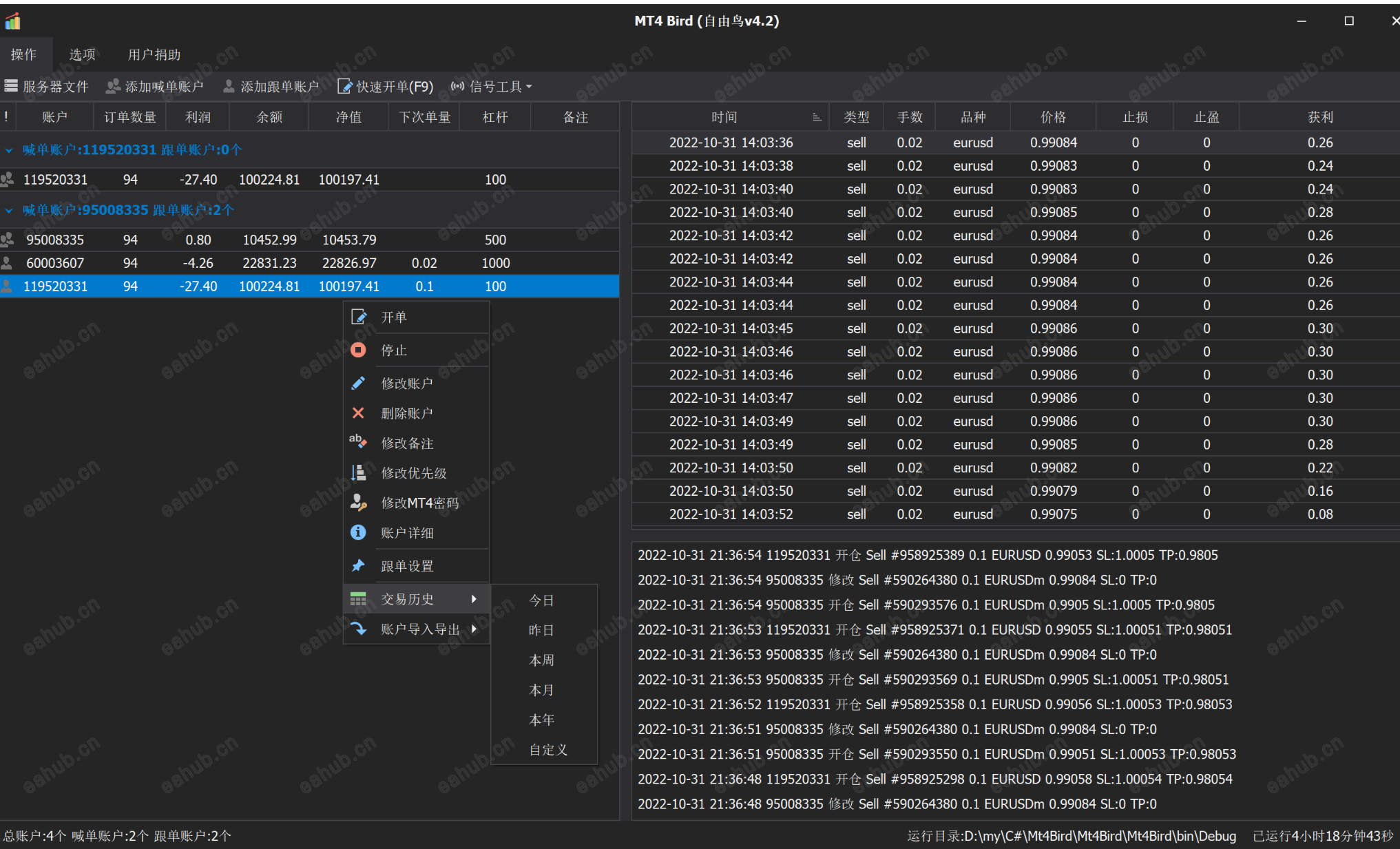The height and width of the screenshot is (849, 1400).
Task: Select 本周 from trade history submenu
Action: pyautogui.click(x=541, y=660)
